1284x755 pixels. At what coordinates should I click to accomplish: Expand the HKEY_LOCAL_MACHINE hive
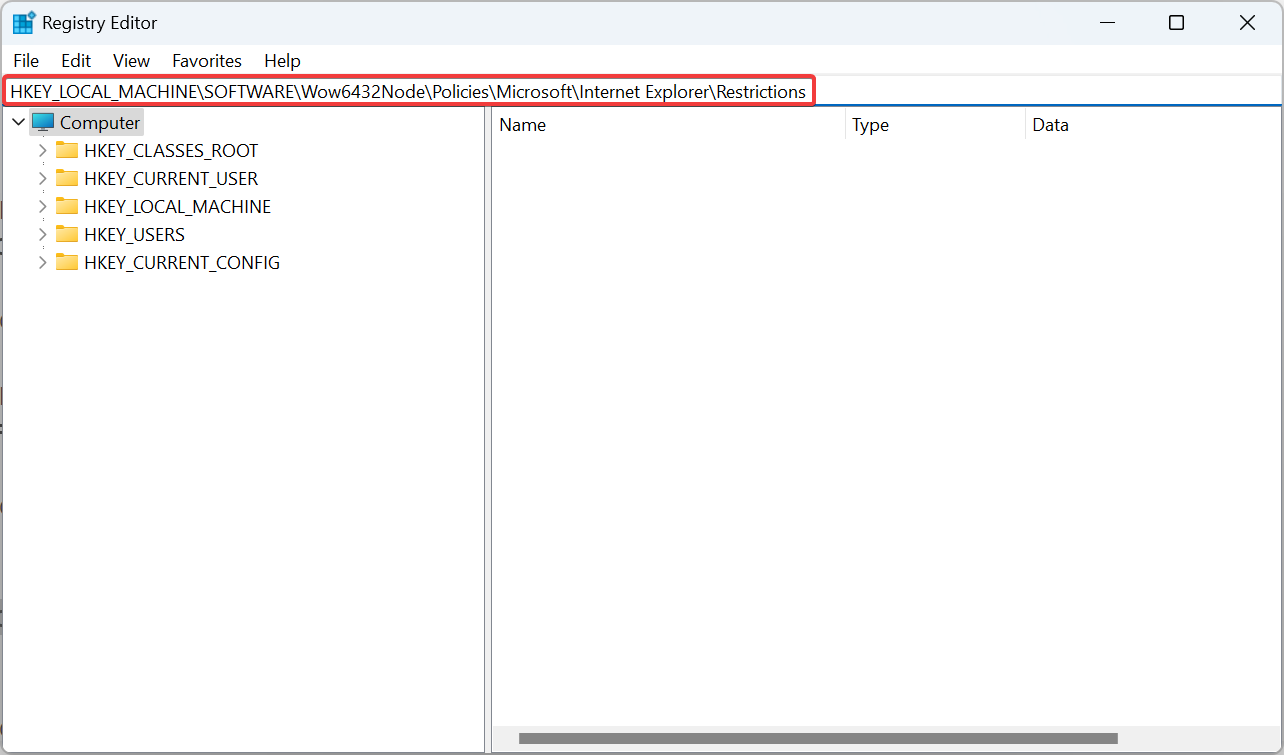[x=43, y=207]
